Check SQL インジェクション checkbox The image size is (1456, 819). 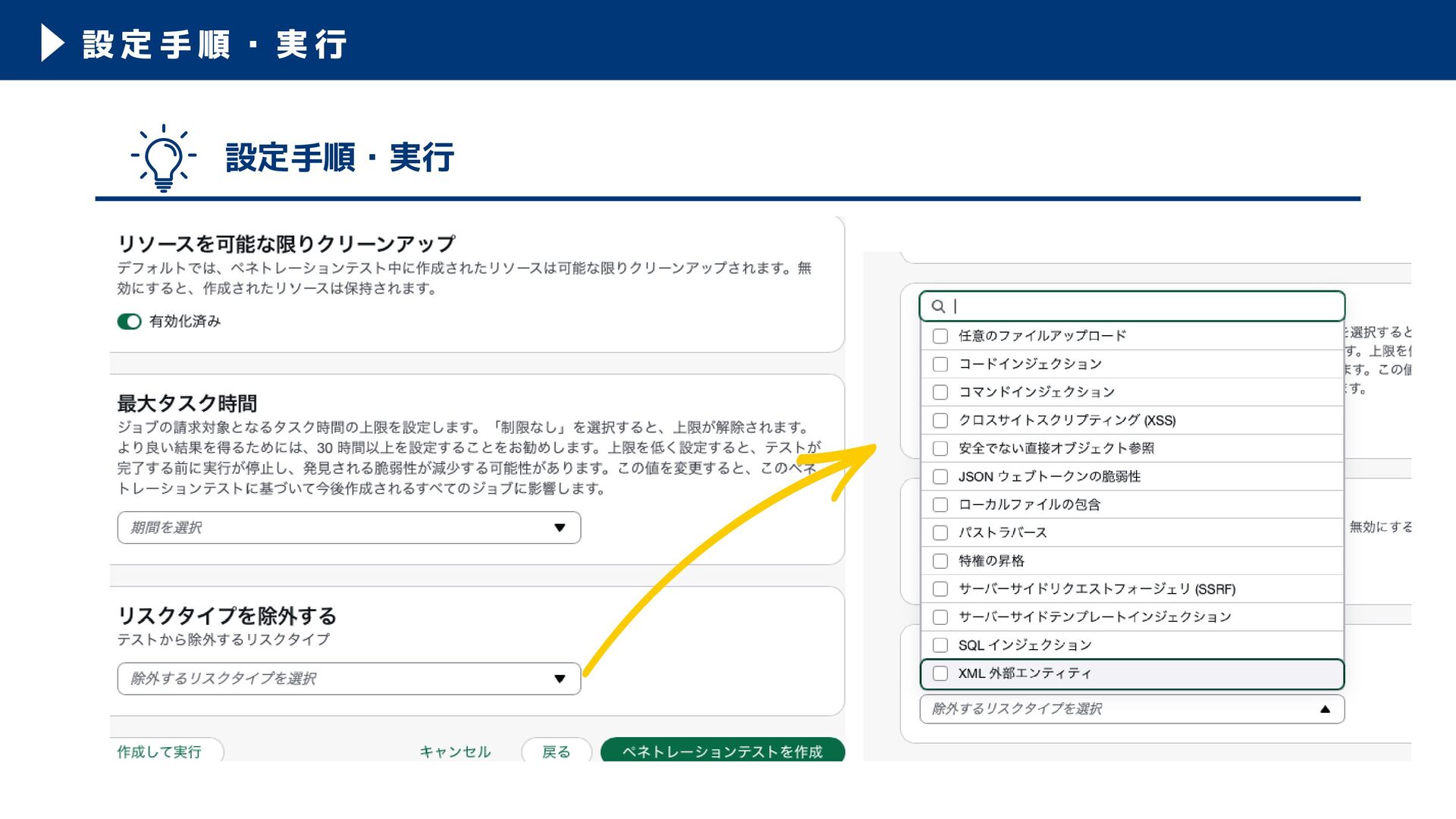tap(940, 645)
